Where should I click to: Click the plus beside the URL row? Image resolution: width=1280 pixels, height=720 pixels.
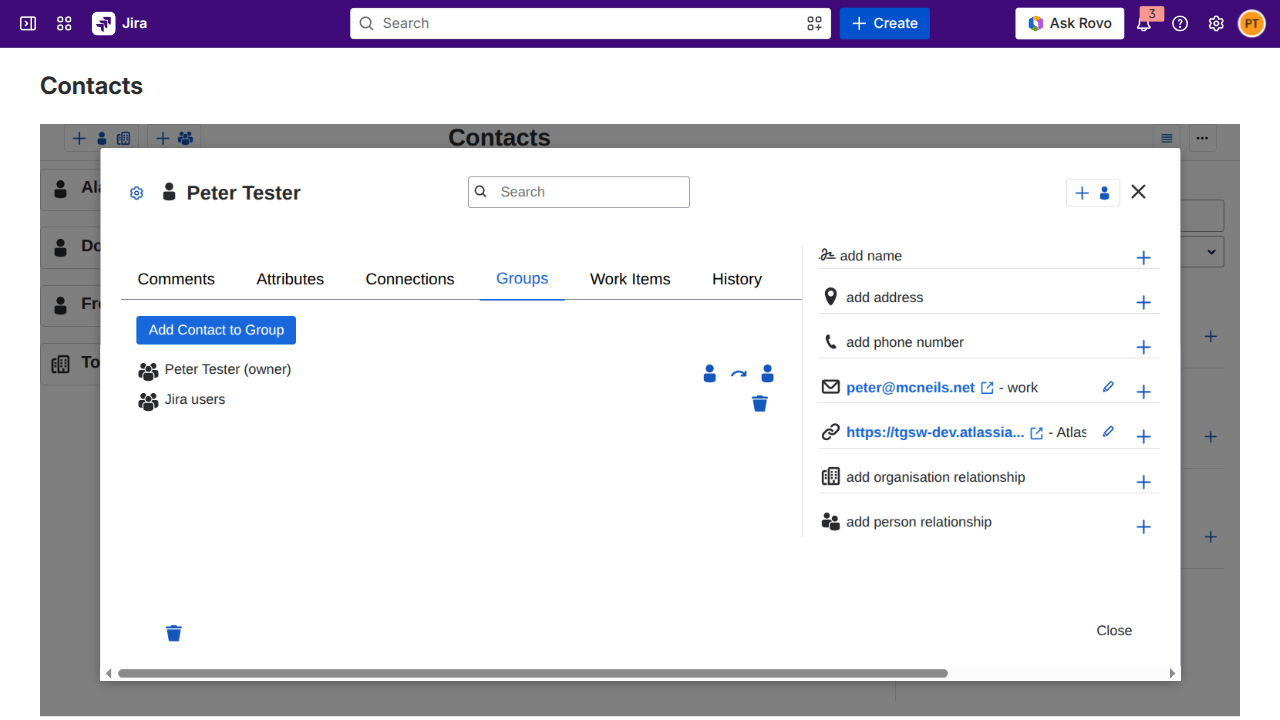pyautogui.click(x=1144, y=437)
